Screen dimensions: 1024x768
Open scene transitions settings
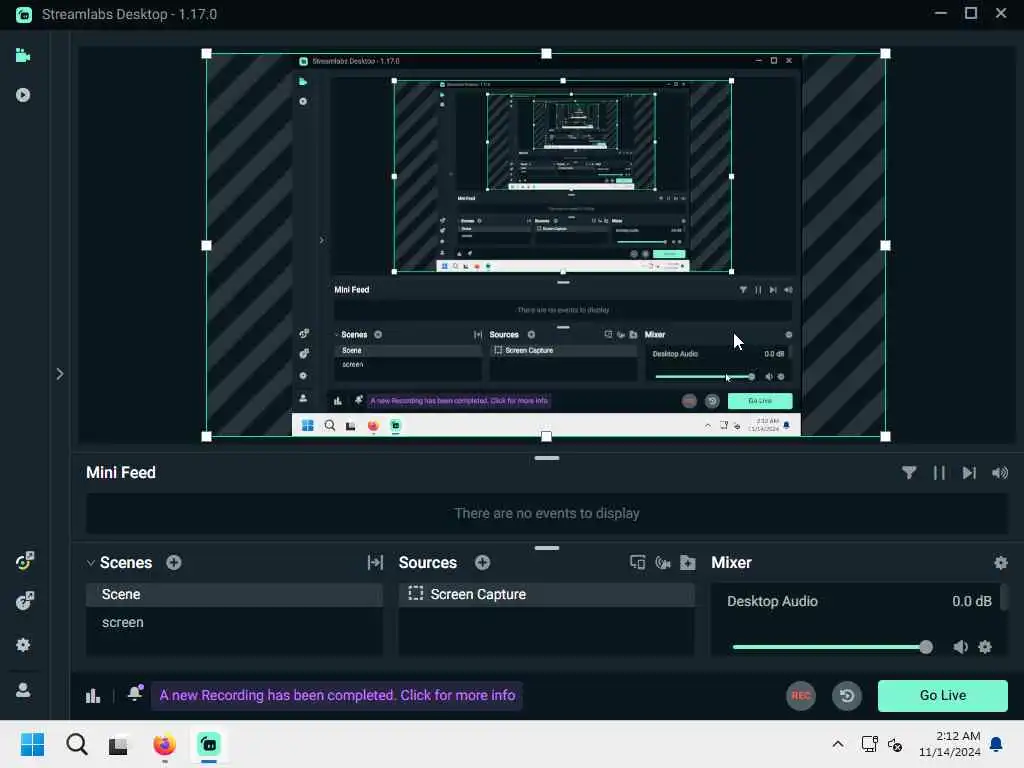376,562
